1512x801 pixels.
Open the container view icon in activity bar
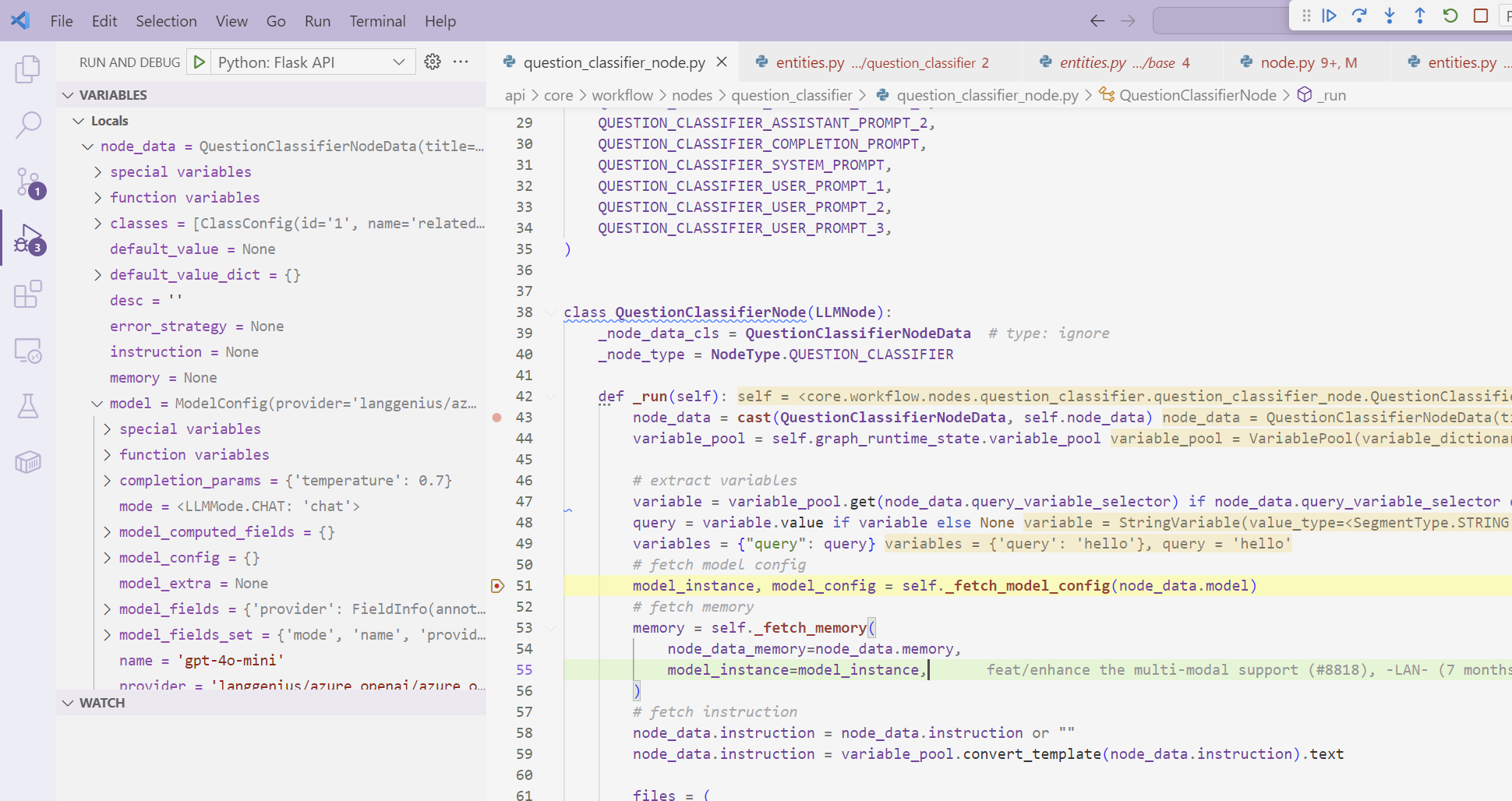(x=28, y=462)
